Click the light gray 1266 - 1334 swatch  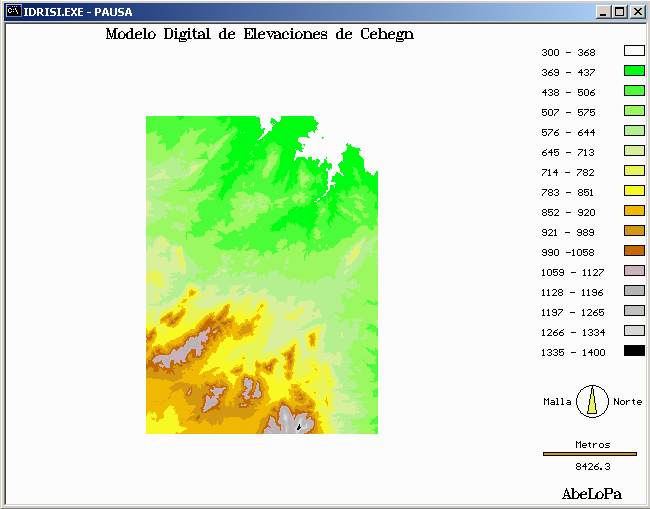(634, 331)
